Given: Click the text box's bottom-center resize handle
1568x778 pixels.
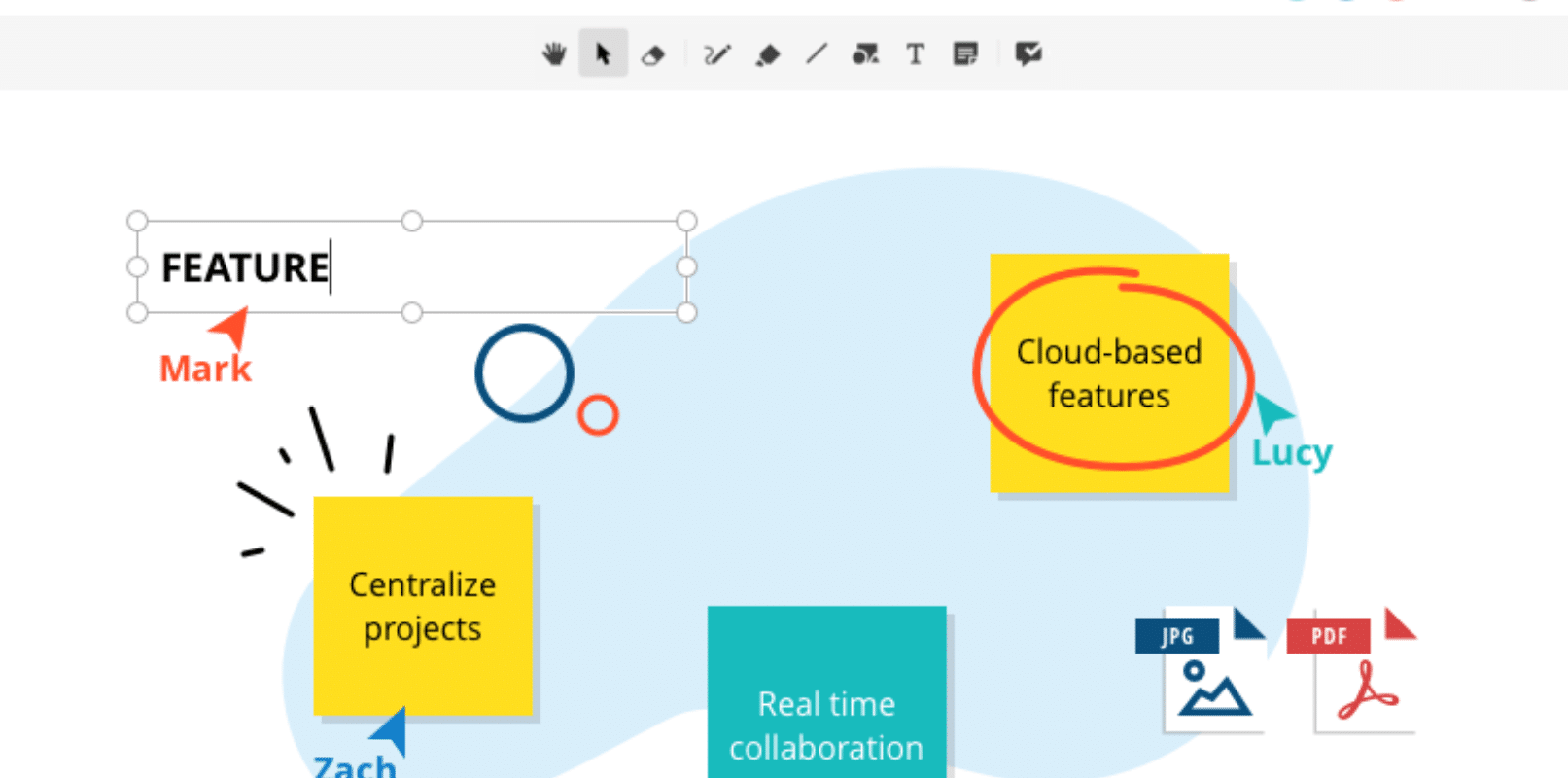Looking at the screenshot, I should pyautogui.click(x=412, y=312).
